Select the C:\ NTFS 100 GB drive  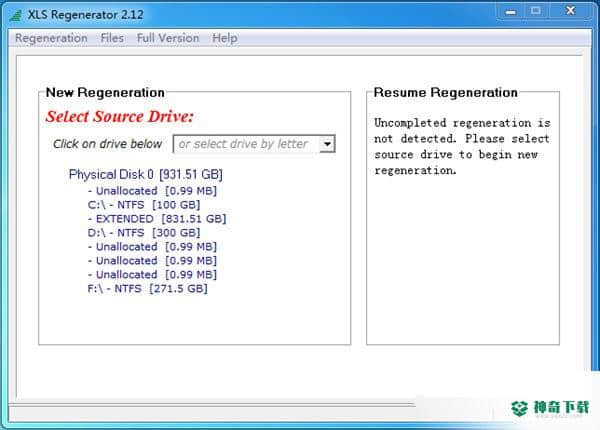(144, 205)
